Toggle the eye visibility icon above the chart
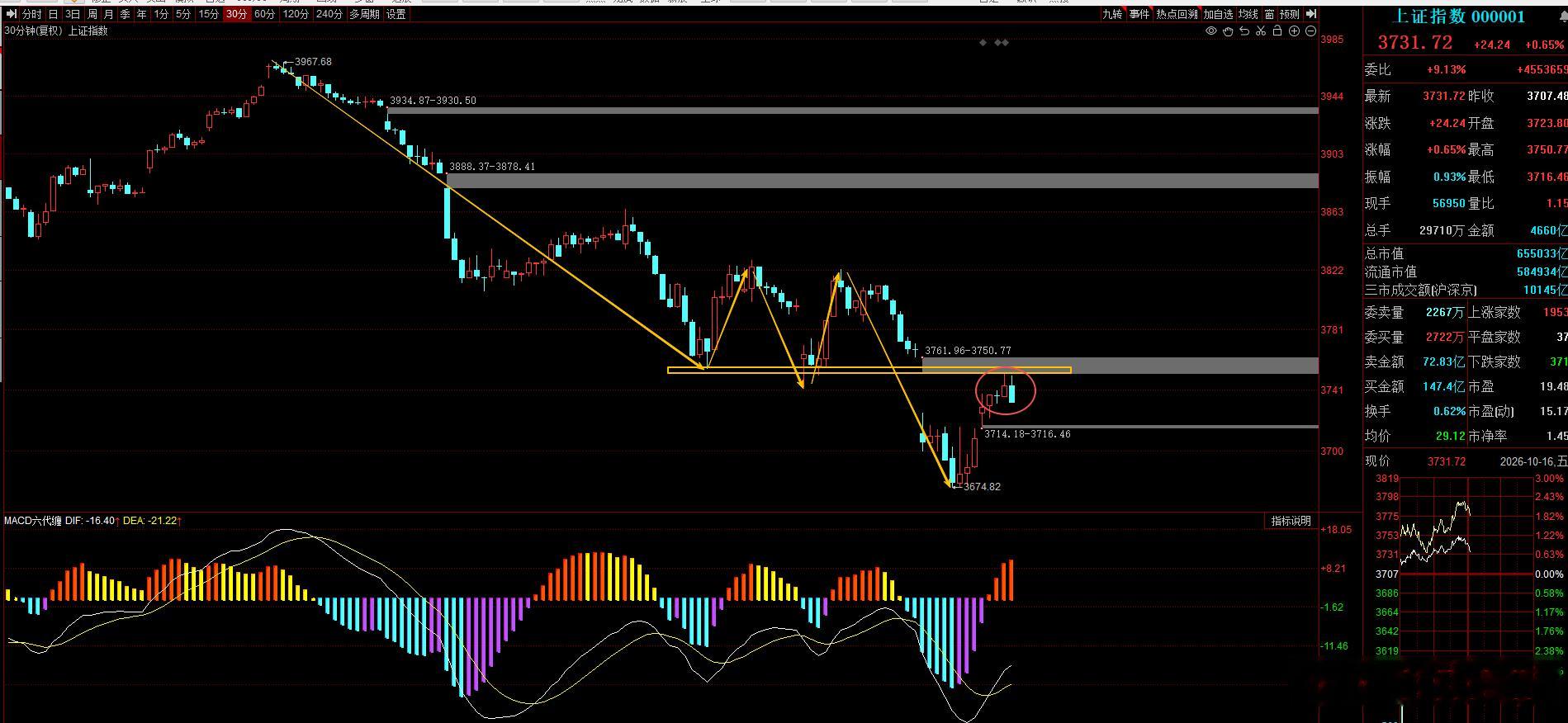This screenshot has height=723, width=1568. tap(1211, 31)
